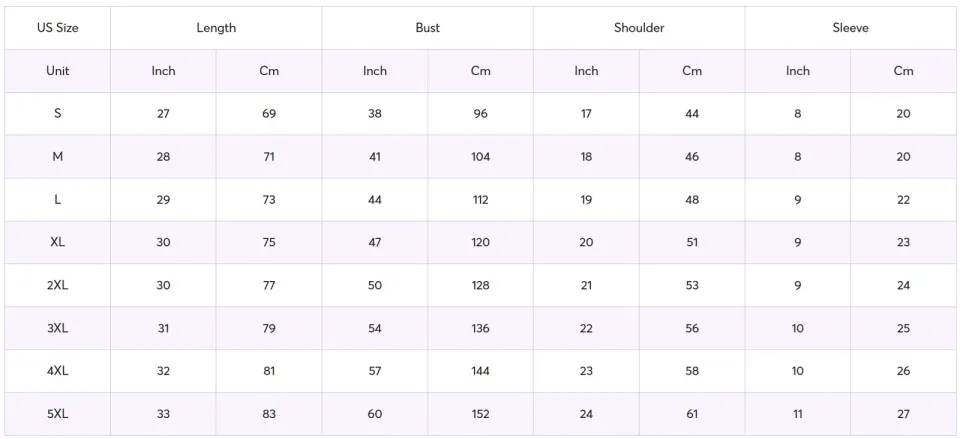Viewport: 960px width, 439px height.
Task: Select the 5XL size row label
Action: (57, 414)
